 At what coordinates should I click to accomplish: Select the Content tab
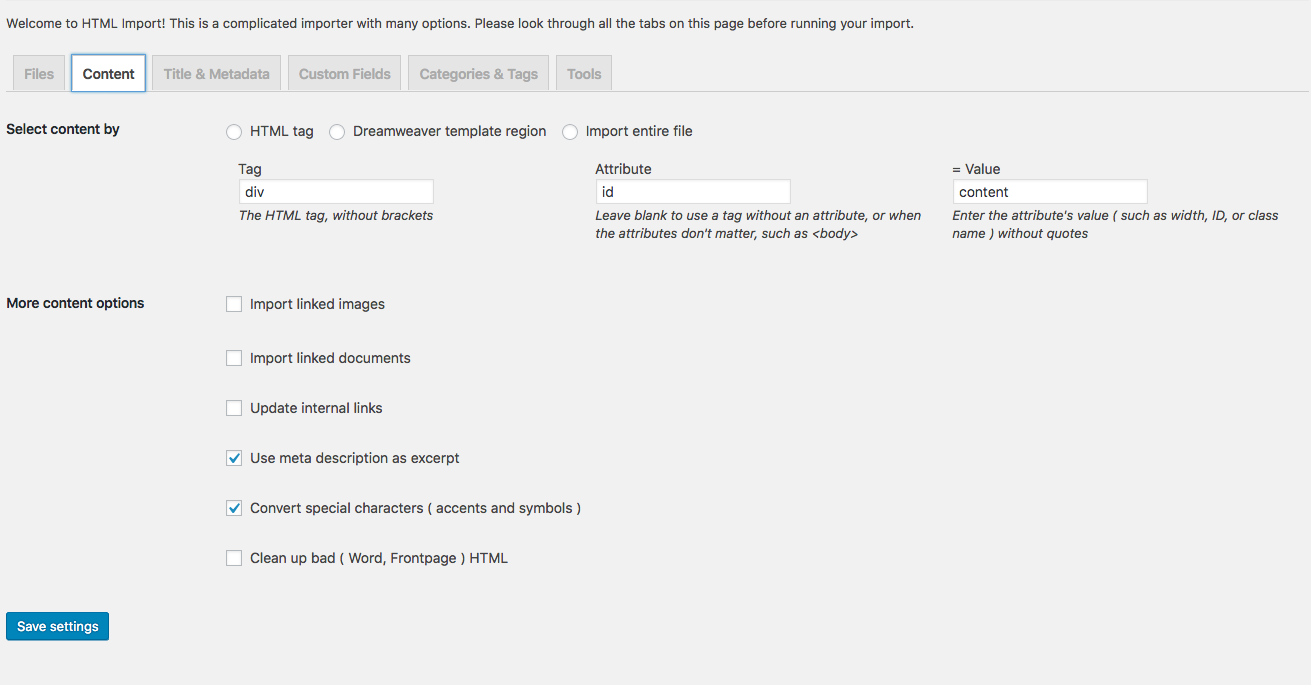click(109, 74)
